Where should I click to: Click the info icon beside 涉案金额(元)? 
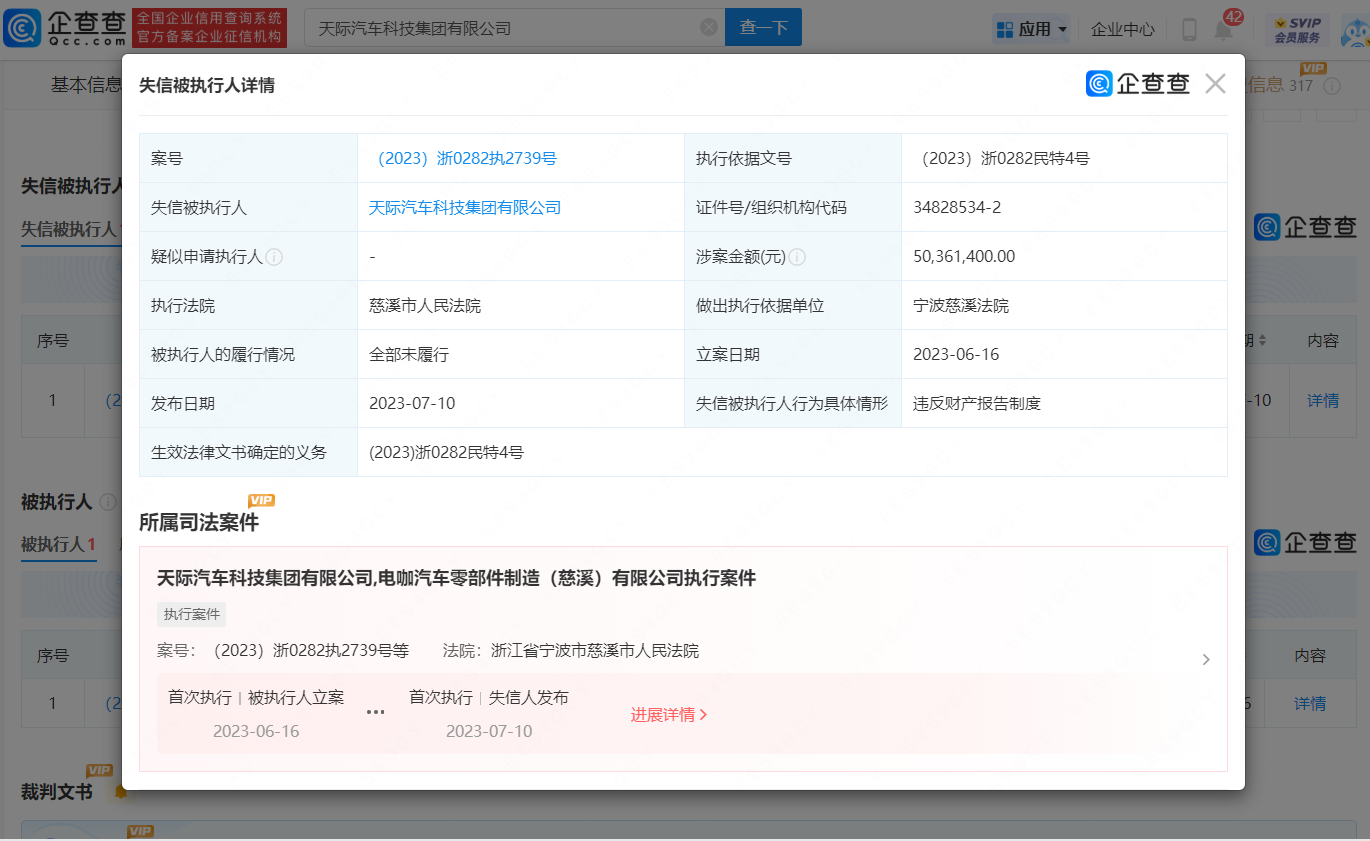[797, 257]
